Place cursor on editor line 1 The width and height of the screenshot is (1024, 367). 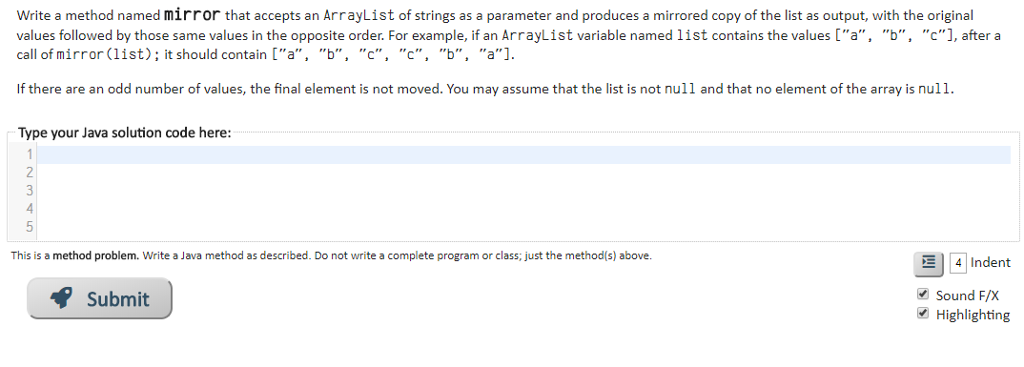[524, 155]
